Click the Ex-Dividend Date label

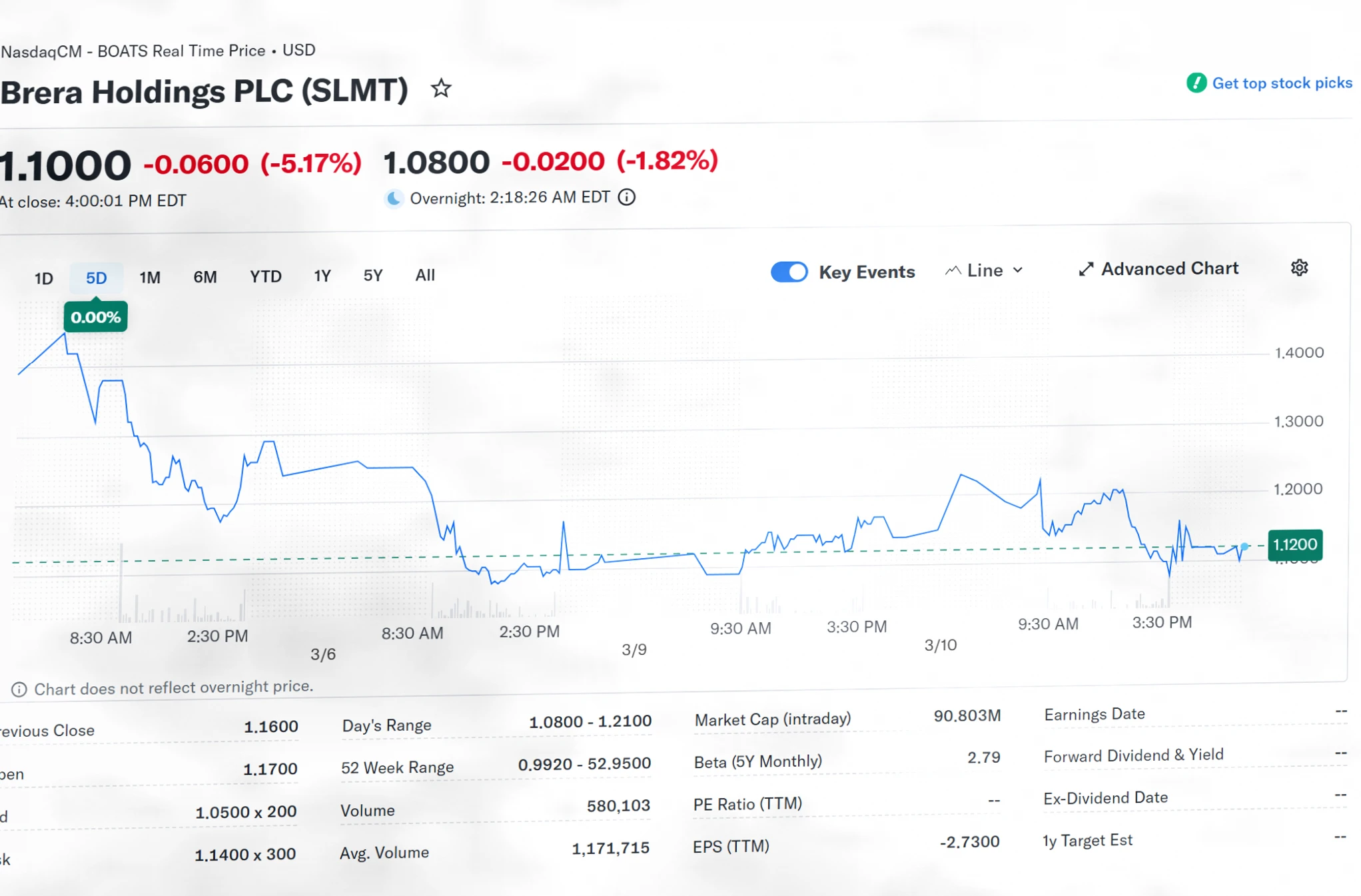click(x=1106, y=797)
